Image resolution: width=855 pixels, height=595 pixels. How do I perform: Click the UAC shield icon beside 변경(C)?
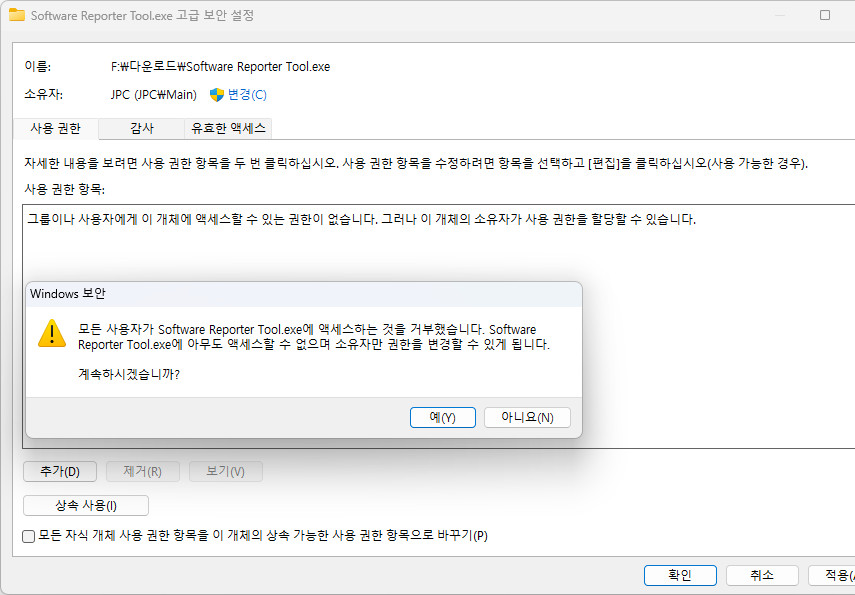[216, 95]
